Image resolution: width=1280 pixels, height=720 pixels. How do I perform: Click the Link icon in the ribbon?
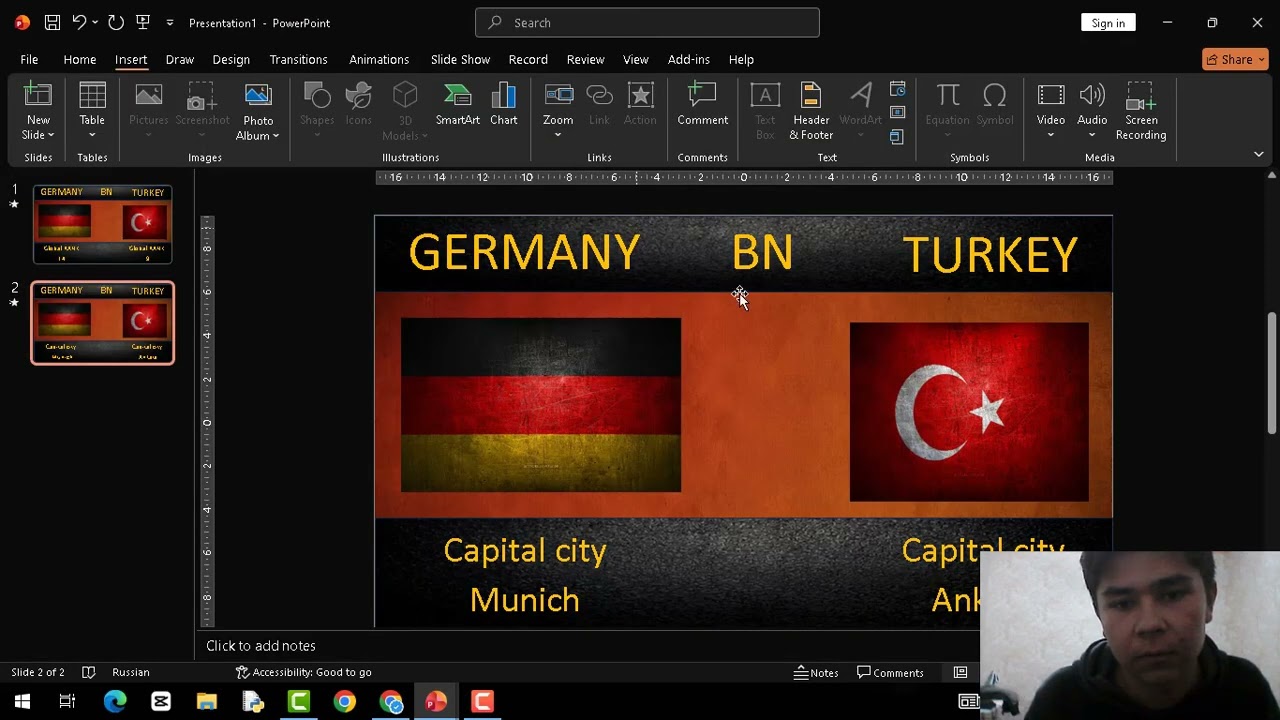coord(599,96)
